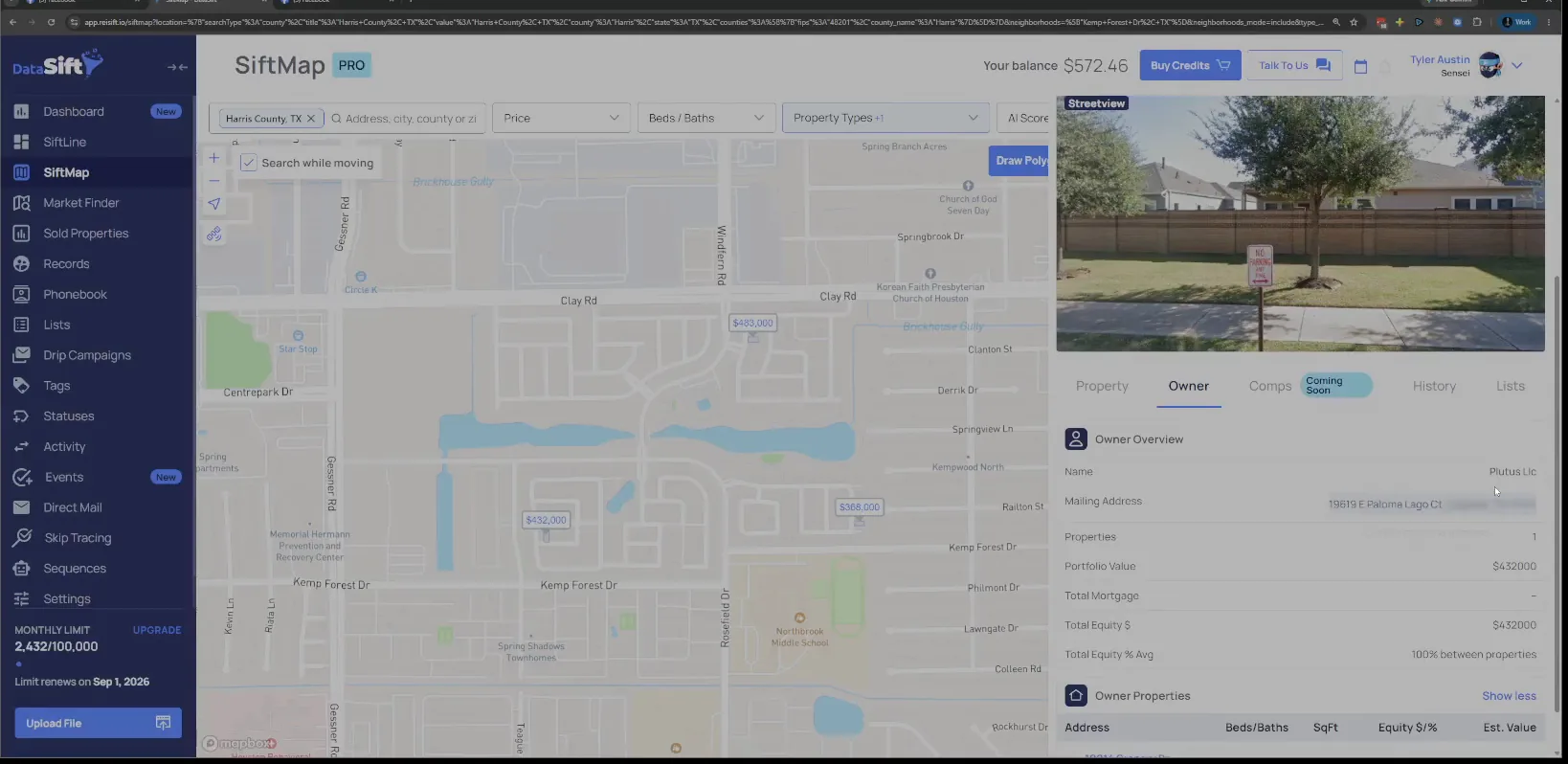The height and width of the screenshot is (764, 1568).
Task: Click the Portfolio Value $432000 amount
Action: [x=1514, y=567]
